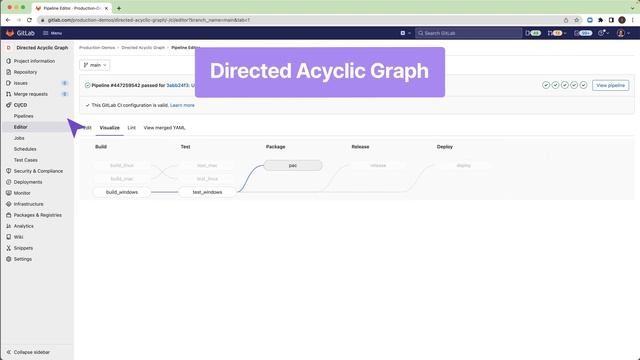The width and height of the screenshot is (640, 360).
Task: Click the Wiki sidebar icon
Action: pos(9,237)
